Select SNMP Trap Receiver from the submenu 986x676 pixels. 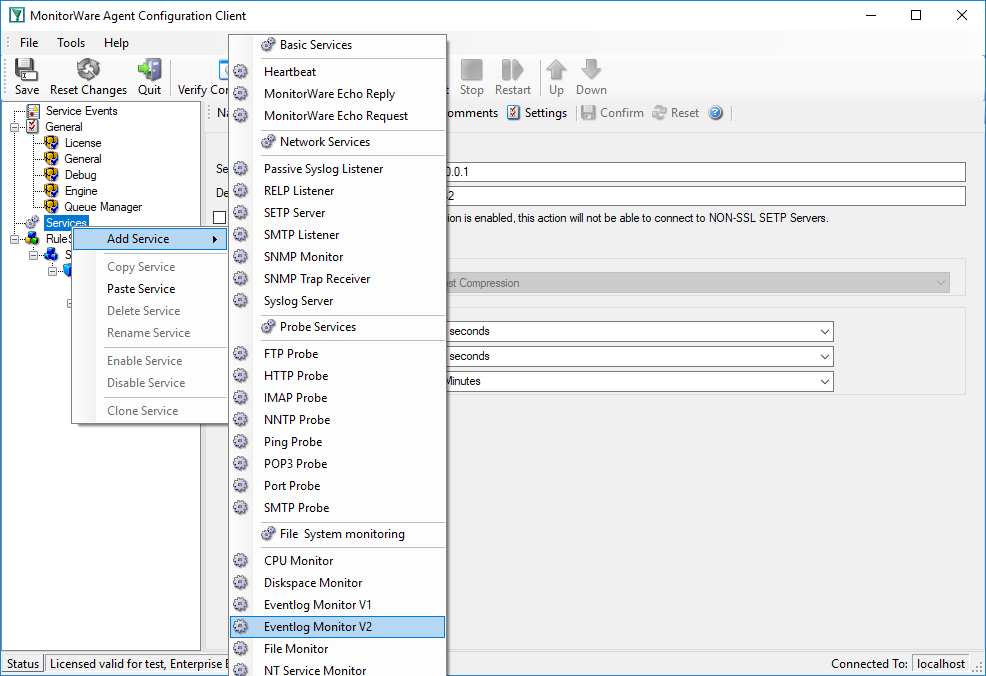(338, 279)
